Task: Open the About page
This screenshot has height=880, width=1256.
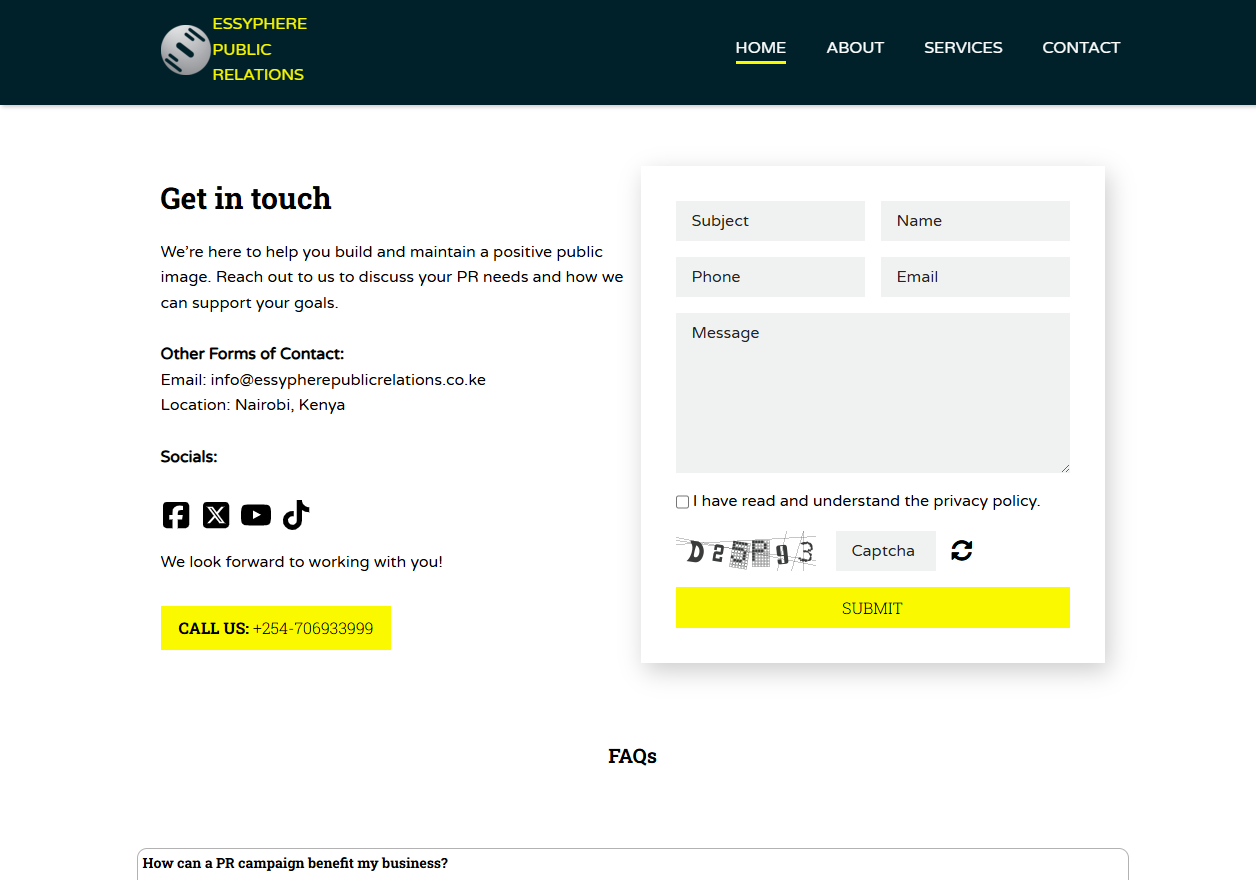Action: pos(855,48)
